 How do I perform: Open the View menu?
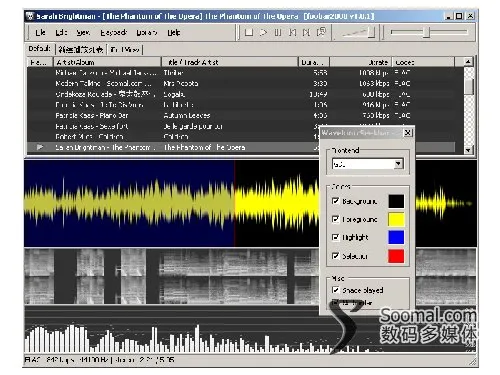[83, 32]
